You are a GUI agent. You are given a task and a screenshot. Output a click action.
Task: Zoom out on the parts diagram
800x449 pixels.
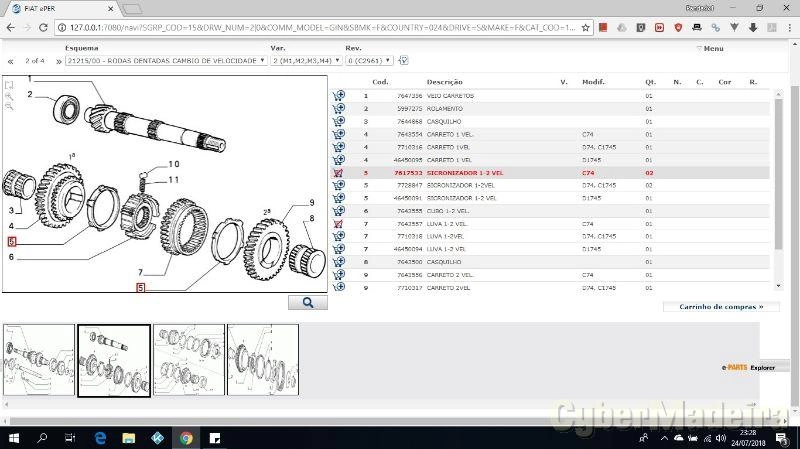(x=9, y=106)
